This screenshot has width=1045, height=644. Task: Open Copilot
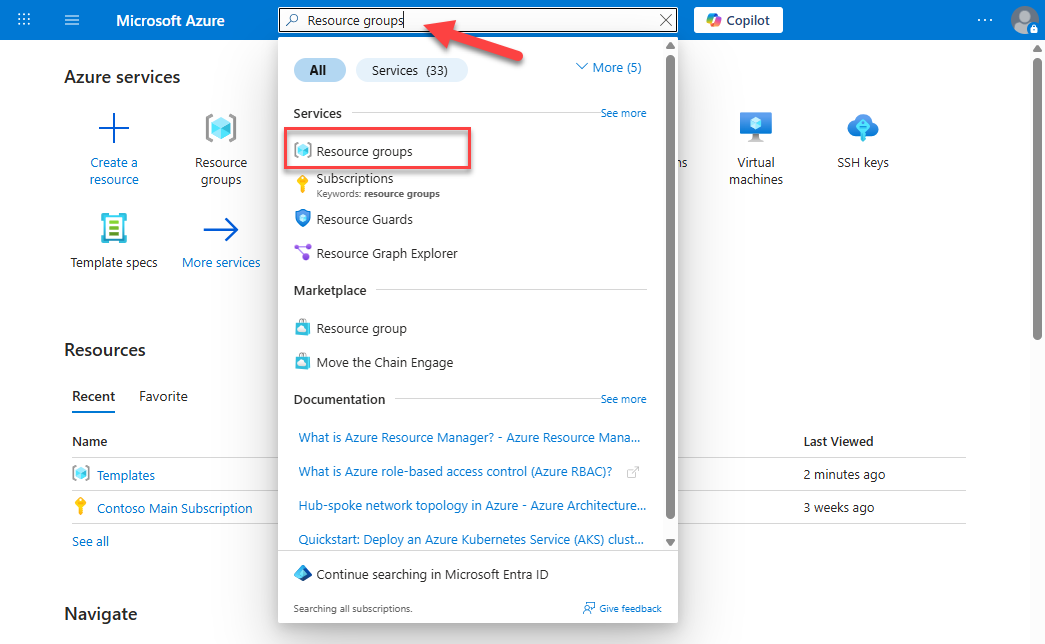tap(738, 20)
